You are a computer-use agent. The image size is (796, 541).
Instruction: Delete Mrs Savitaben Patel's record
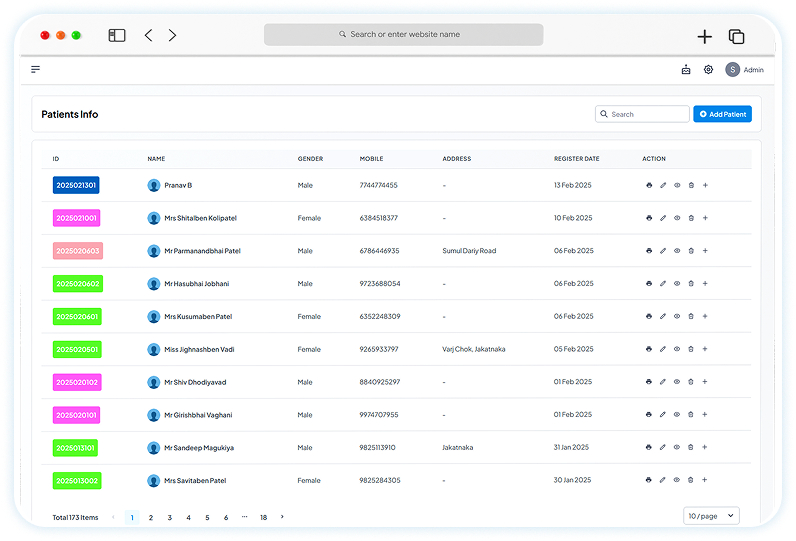click(x=690, y=480)
